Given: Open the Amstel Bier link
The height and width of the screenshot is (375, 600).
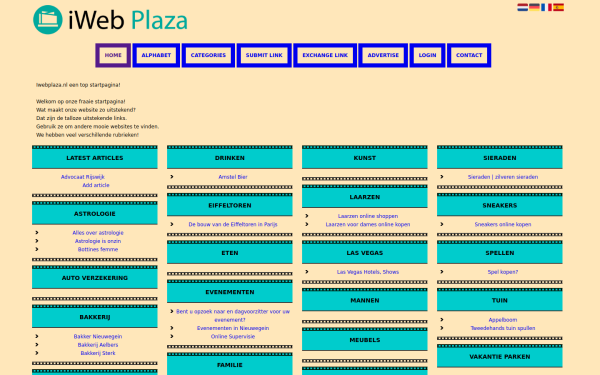Looking at the screenshot, I should click(233, 177).
